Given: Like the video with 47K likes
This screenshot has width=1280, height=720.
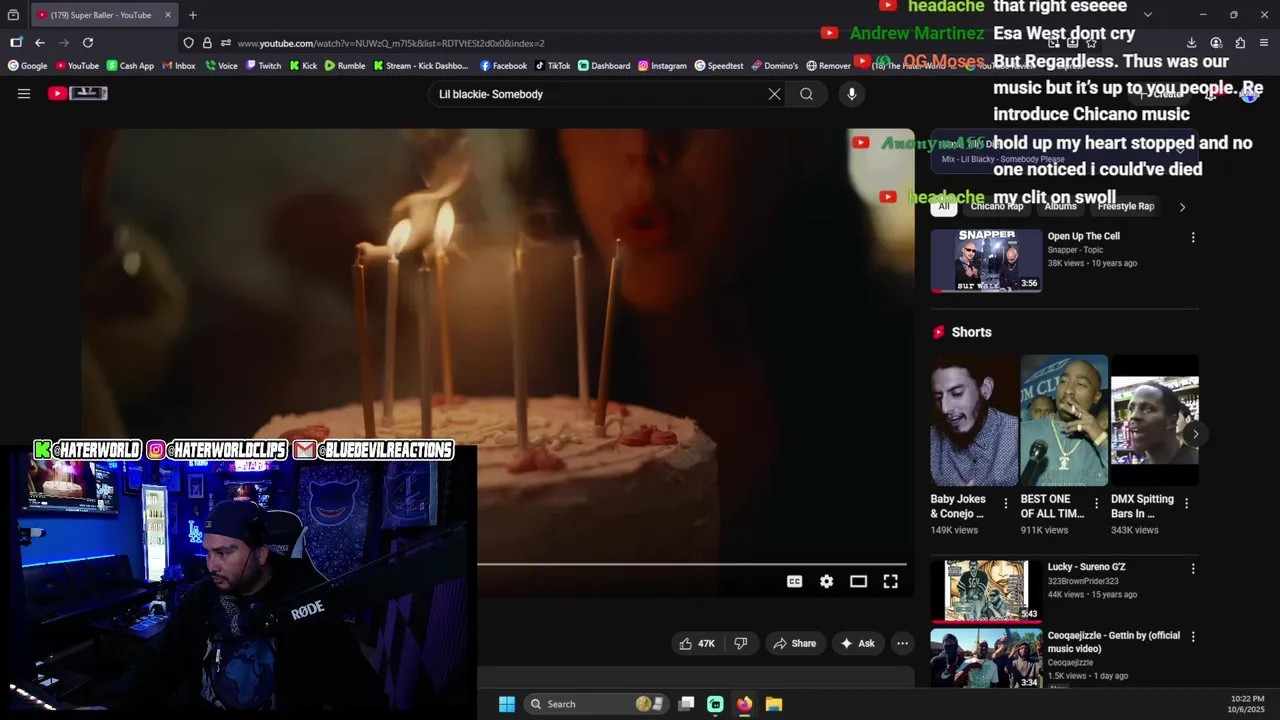Looking at the screenshot, I should point(697,643).
